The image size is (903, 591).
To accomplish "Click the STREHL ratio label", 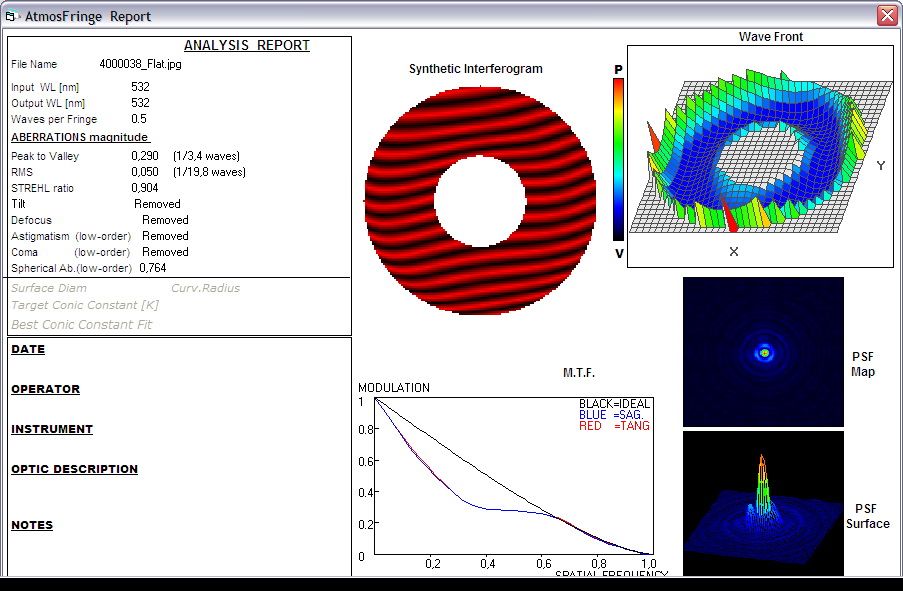I will click(x=43, y=188).
